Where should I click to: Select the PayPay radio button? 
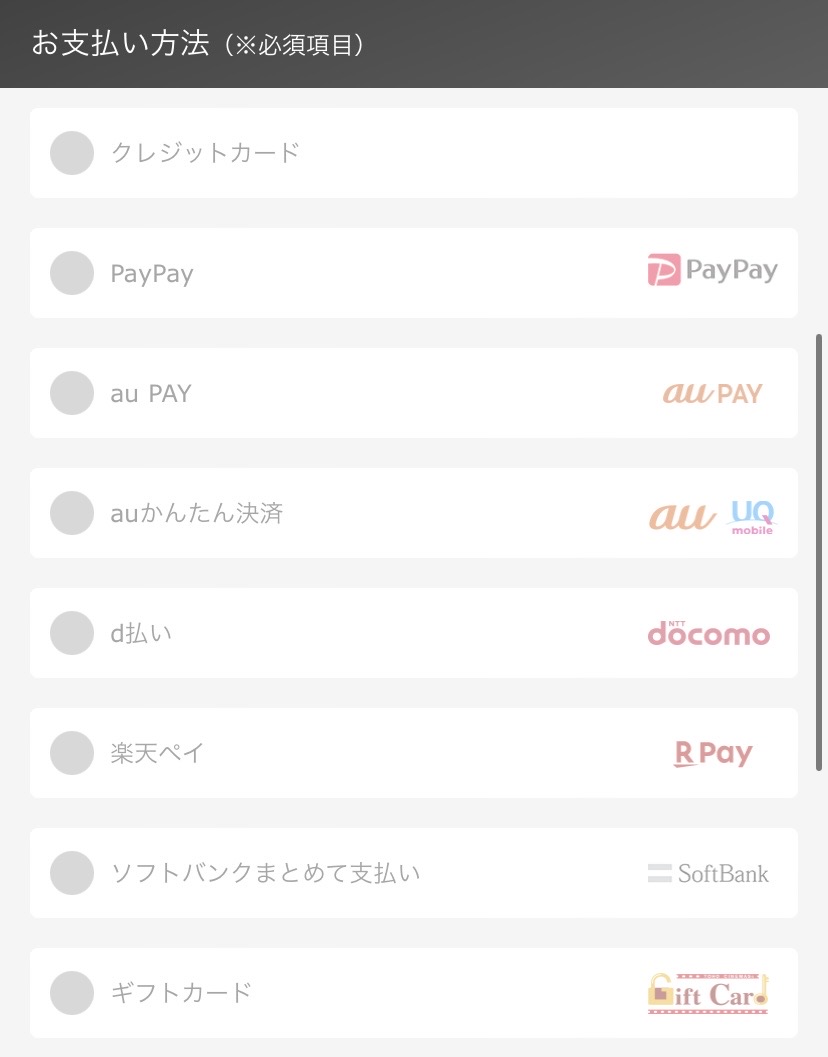[71, 273]
